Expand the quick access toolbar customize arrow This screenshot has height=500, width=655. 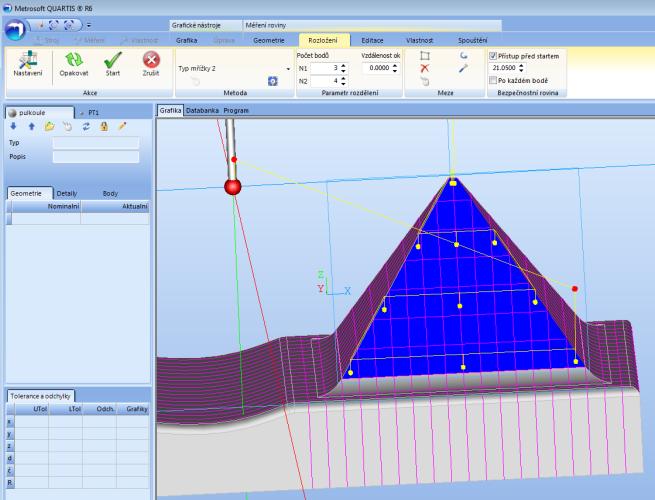coord(89,25)
